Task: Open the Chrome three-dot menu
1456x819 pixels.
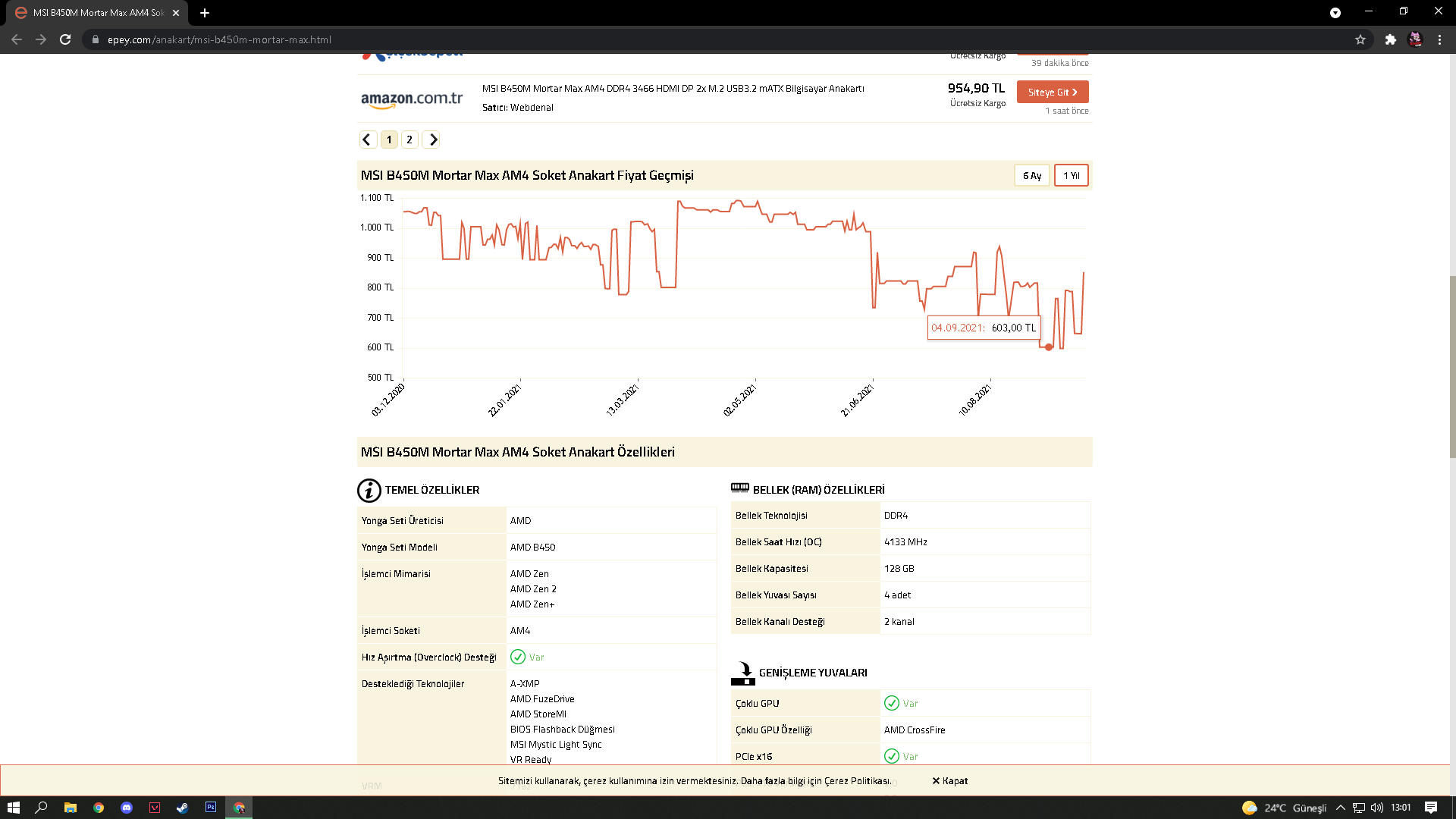Action: click(x=1439, y=39)
